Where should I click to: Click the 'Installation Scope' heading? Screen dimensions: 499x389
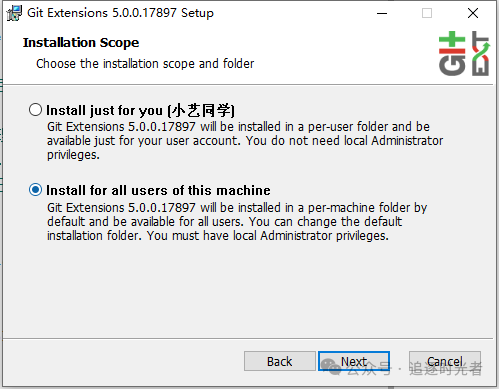[x=81, y=43]
